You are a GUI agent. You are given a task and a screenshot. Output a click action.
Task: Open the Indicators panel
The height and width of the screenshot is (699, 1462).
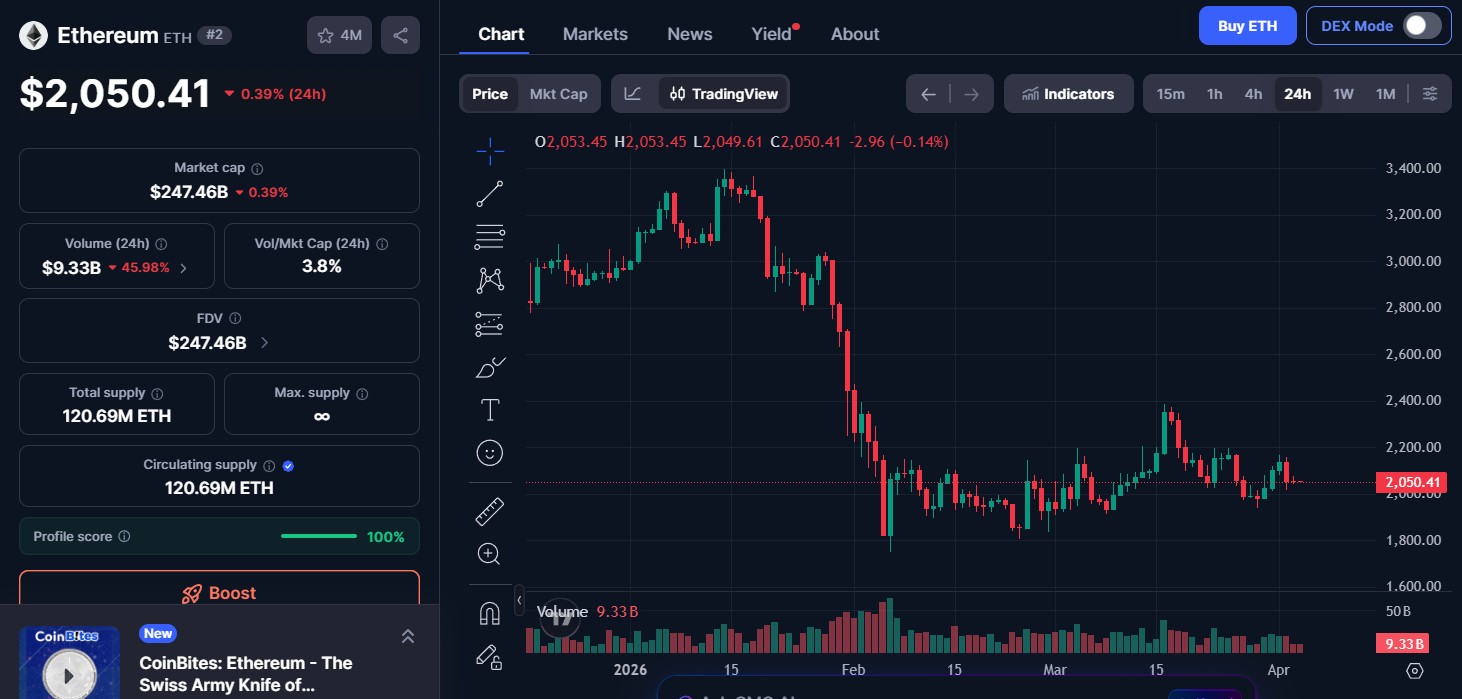point(1068,93)
